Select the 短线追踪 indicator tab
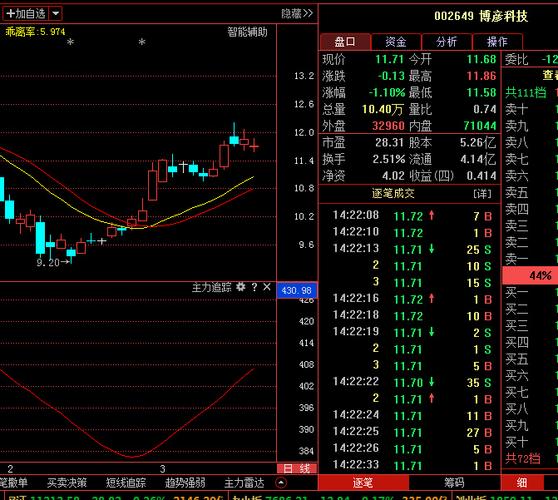This screenshot has height=500, width=558. pyautogui.click(x=126, y=483)
